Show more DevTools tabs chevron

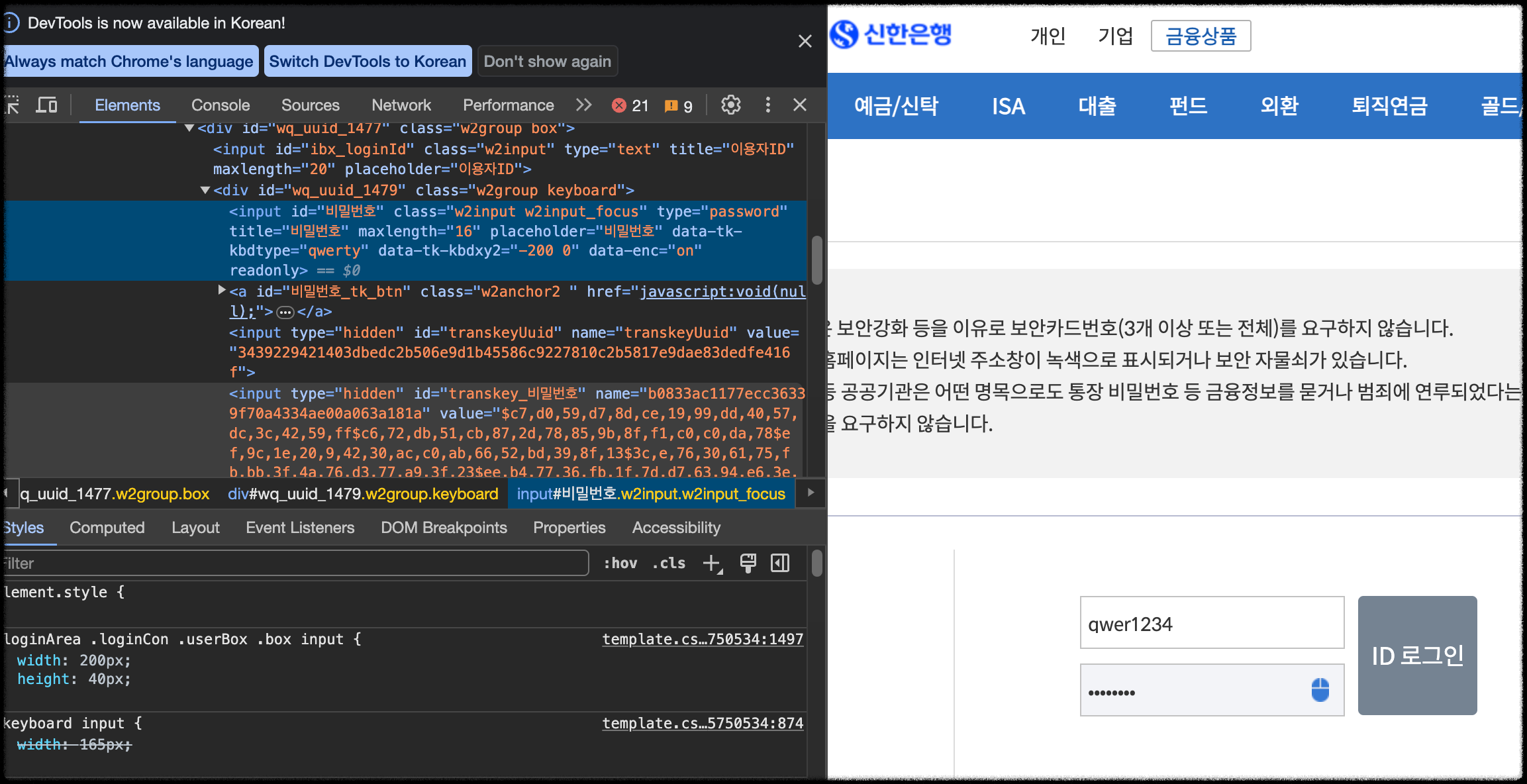pyautogui.click(x=583, y=105)
